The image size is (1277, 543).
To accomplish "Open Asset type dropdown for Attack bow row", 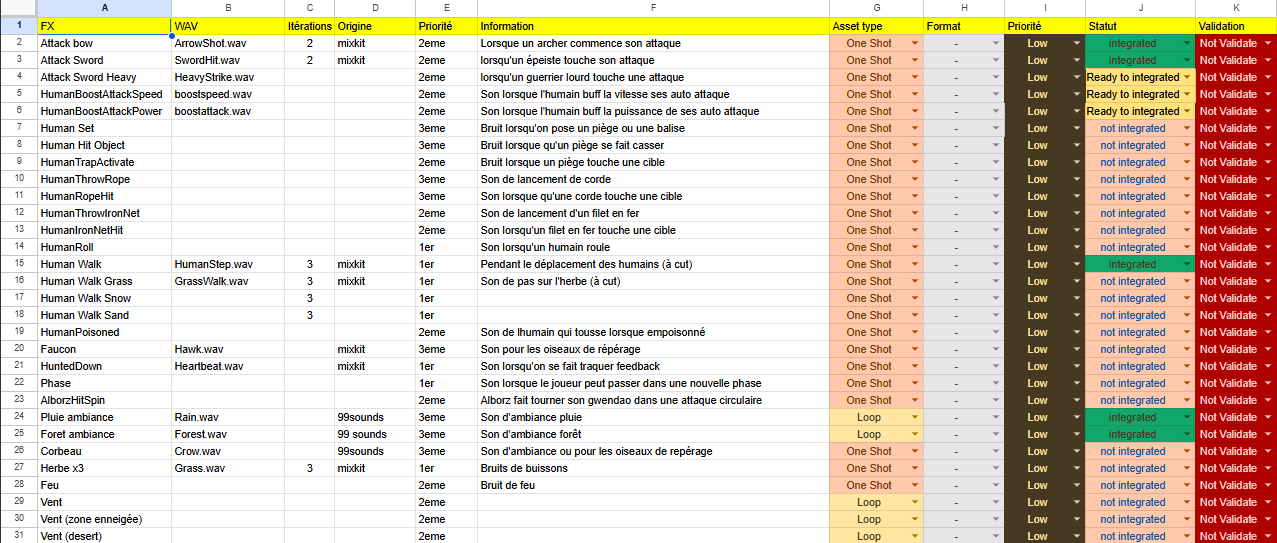I will tap(914, 43).
